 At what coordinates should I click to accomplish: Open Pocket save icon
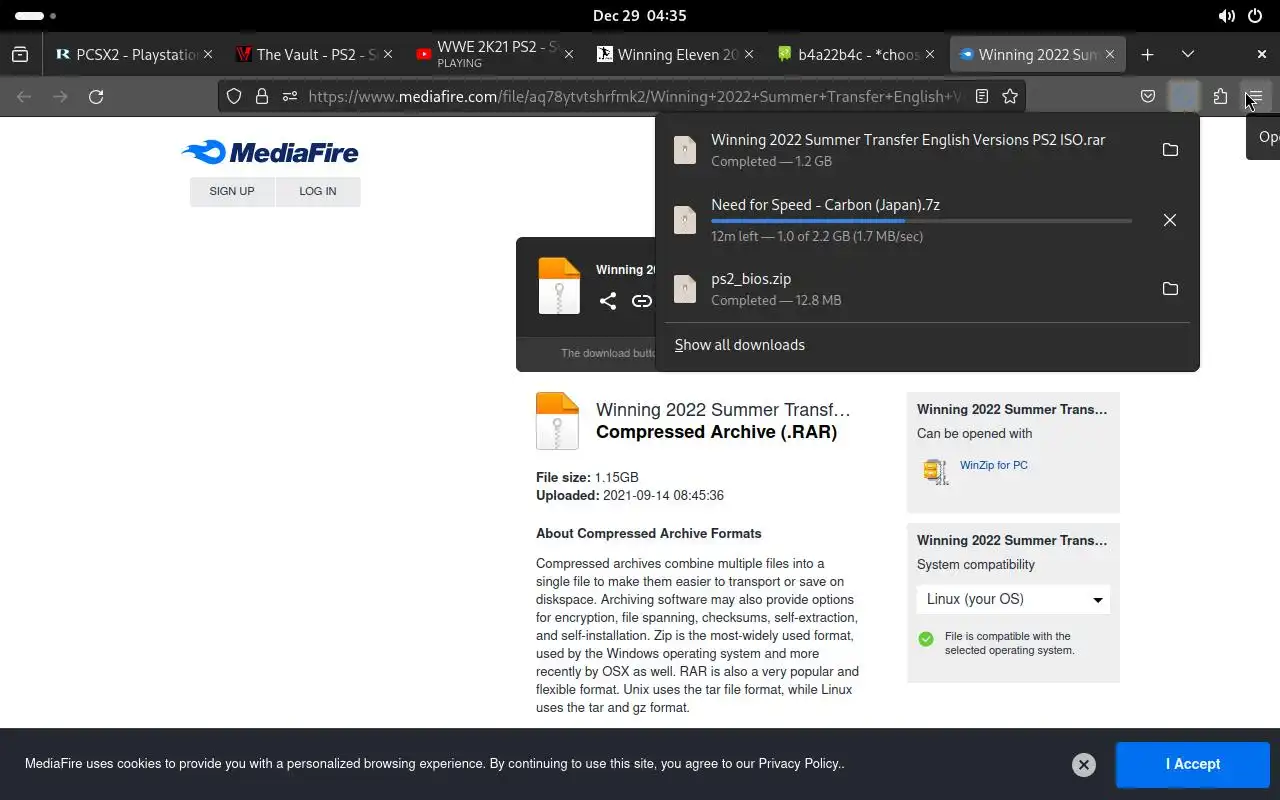click(1148, 97)
